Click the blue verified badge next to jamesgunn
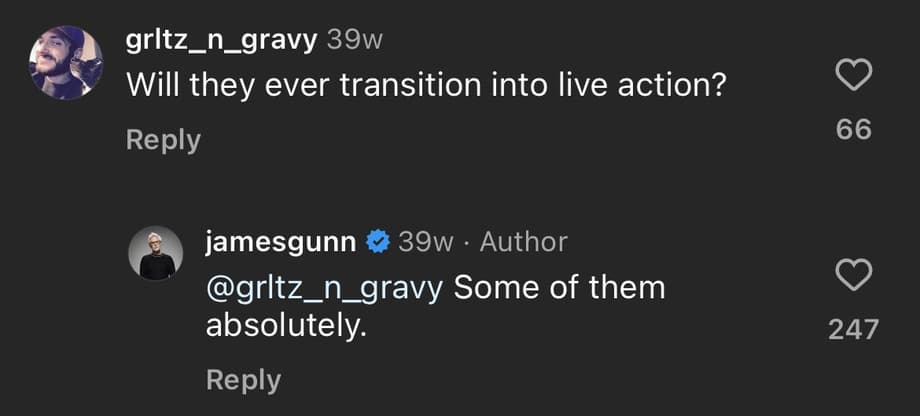920x416 pixels. (x=377, y=242)
